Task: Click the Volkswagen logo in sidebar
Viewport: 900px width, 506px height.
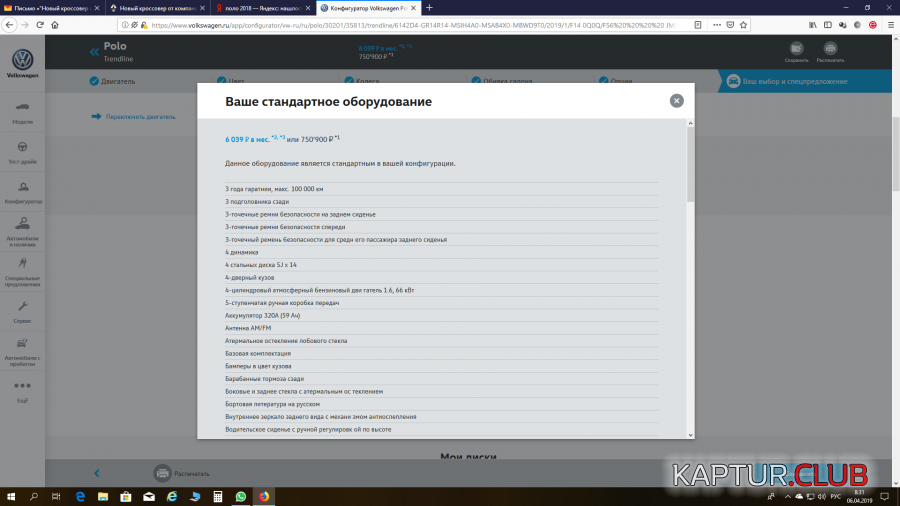Action: tap(21, 62)
